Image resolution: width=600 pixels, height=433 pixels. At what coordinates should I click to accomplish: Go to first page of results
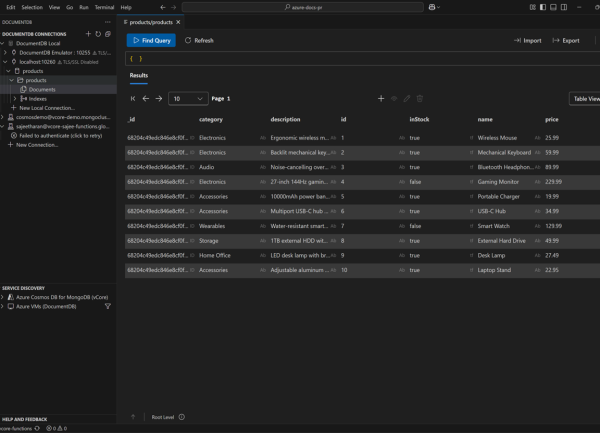click(x=133, y=99)
